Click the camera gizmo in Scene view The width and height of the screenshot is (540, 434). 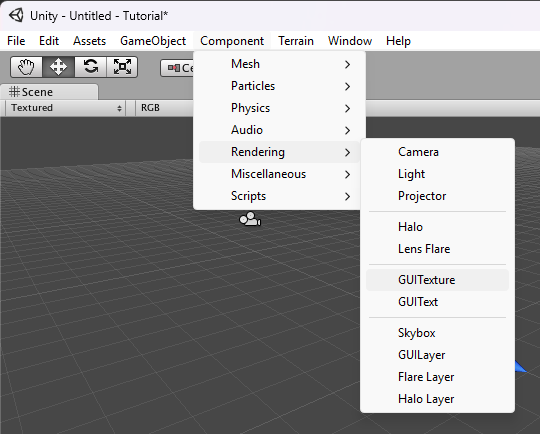click(250, 219)
